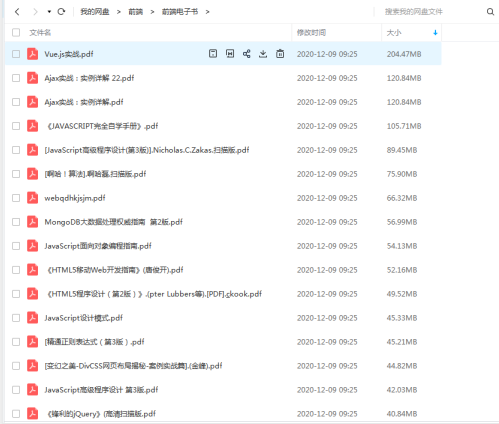
Task: Select file name JavaScript设计模式.pdf
Action: (x=83, y=318)
